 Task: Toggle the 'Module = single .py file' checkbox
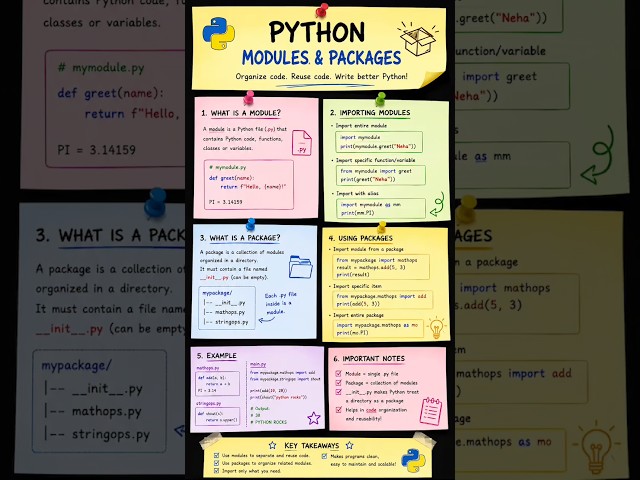click(338, 373)
